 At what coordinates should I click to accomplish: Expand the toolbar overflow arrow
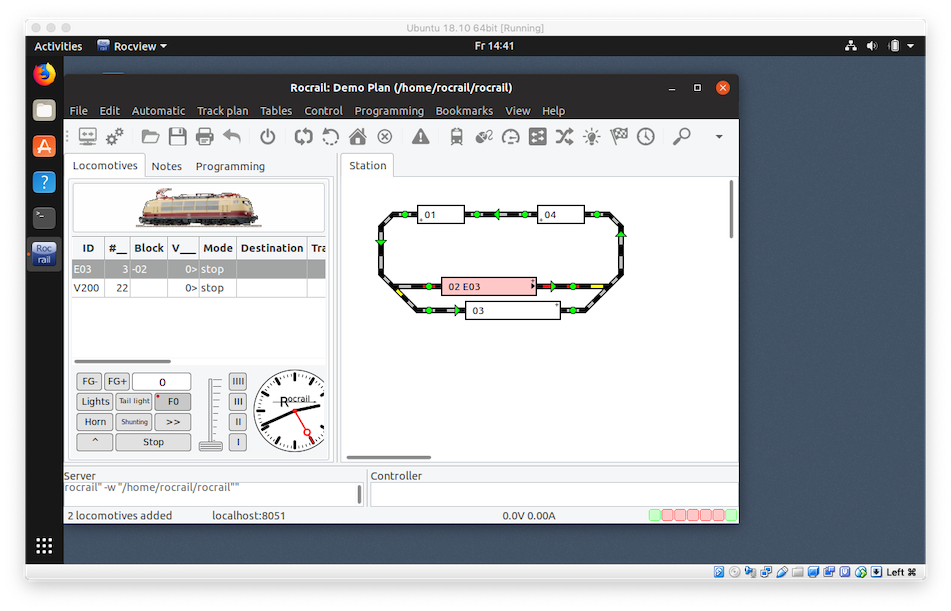[718, 137]
